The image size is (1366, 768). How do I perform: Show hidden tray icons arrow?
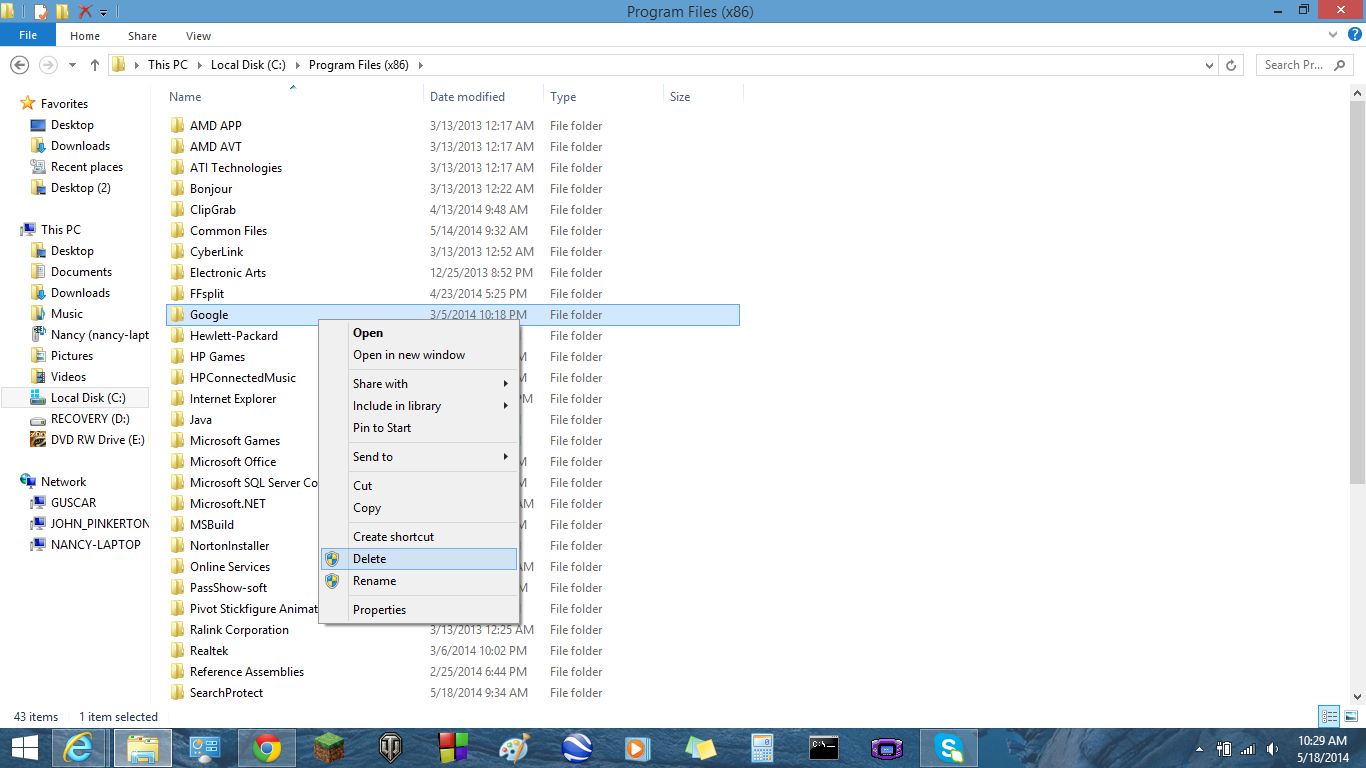1200,749
